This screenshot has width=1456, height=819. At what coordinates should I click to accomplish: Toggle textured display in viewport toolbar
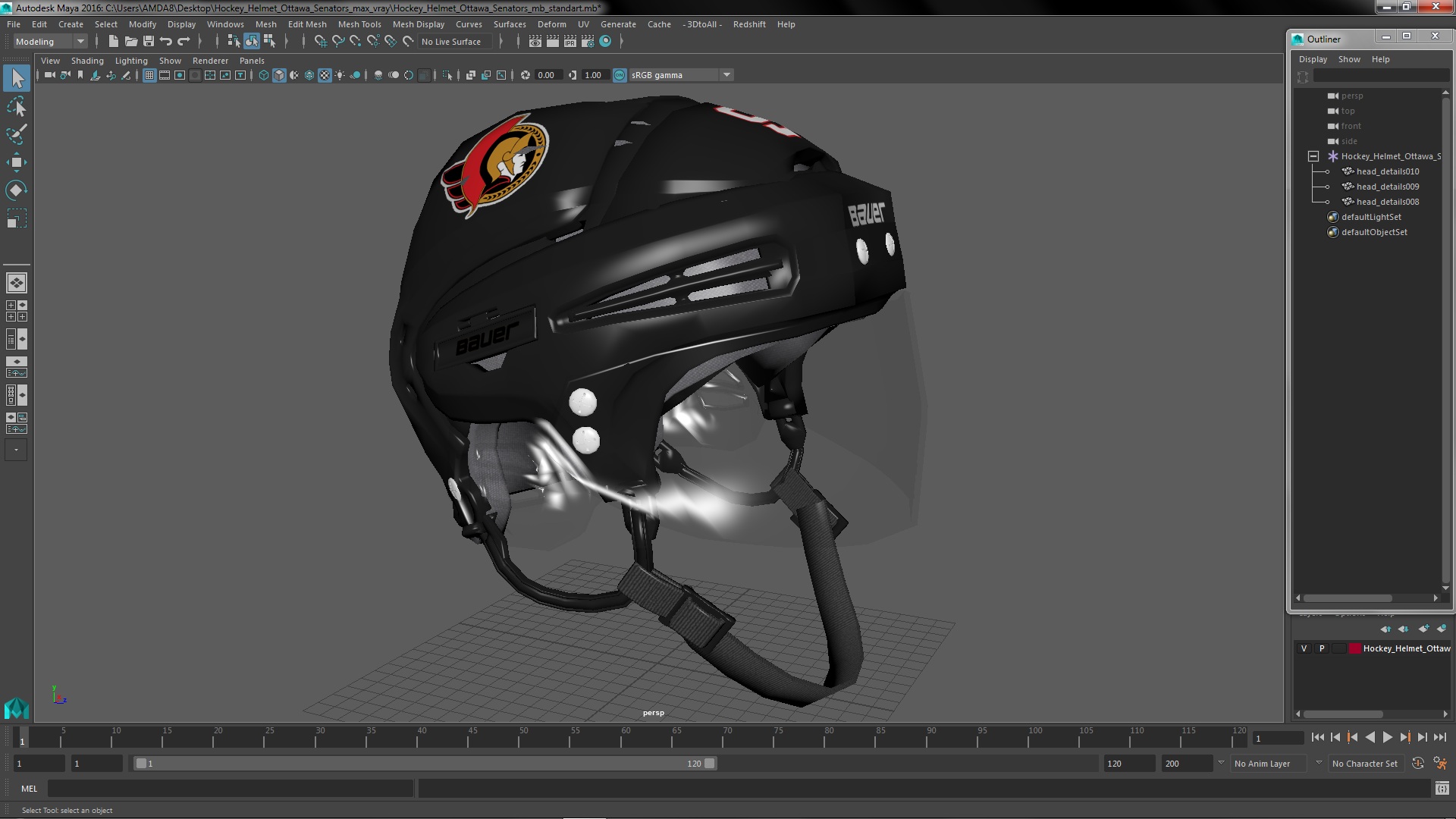coord(325,75)
